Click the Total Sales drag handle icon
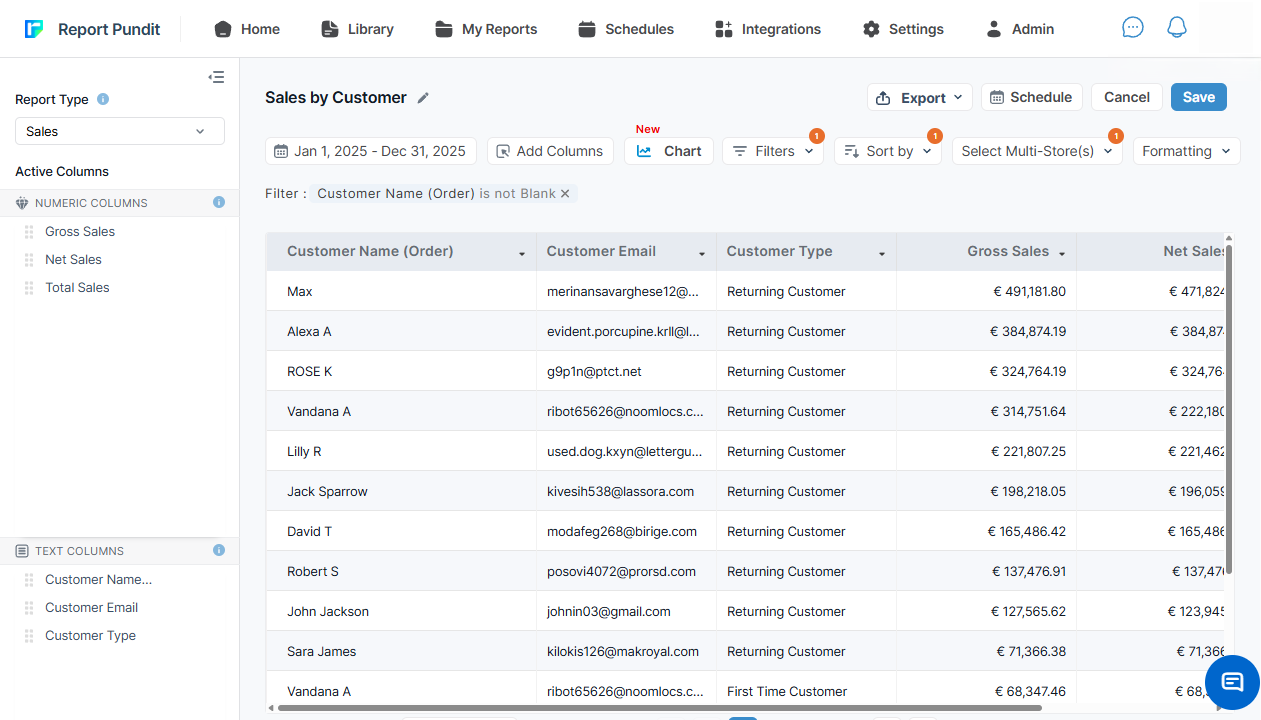1261x720 pixels. [29, 287]
